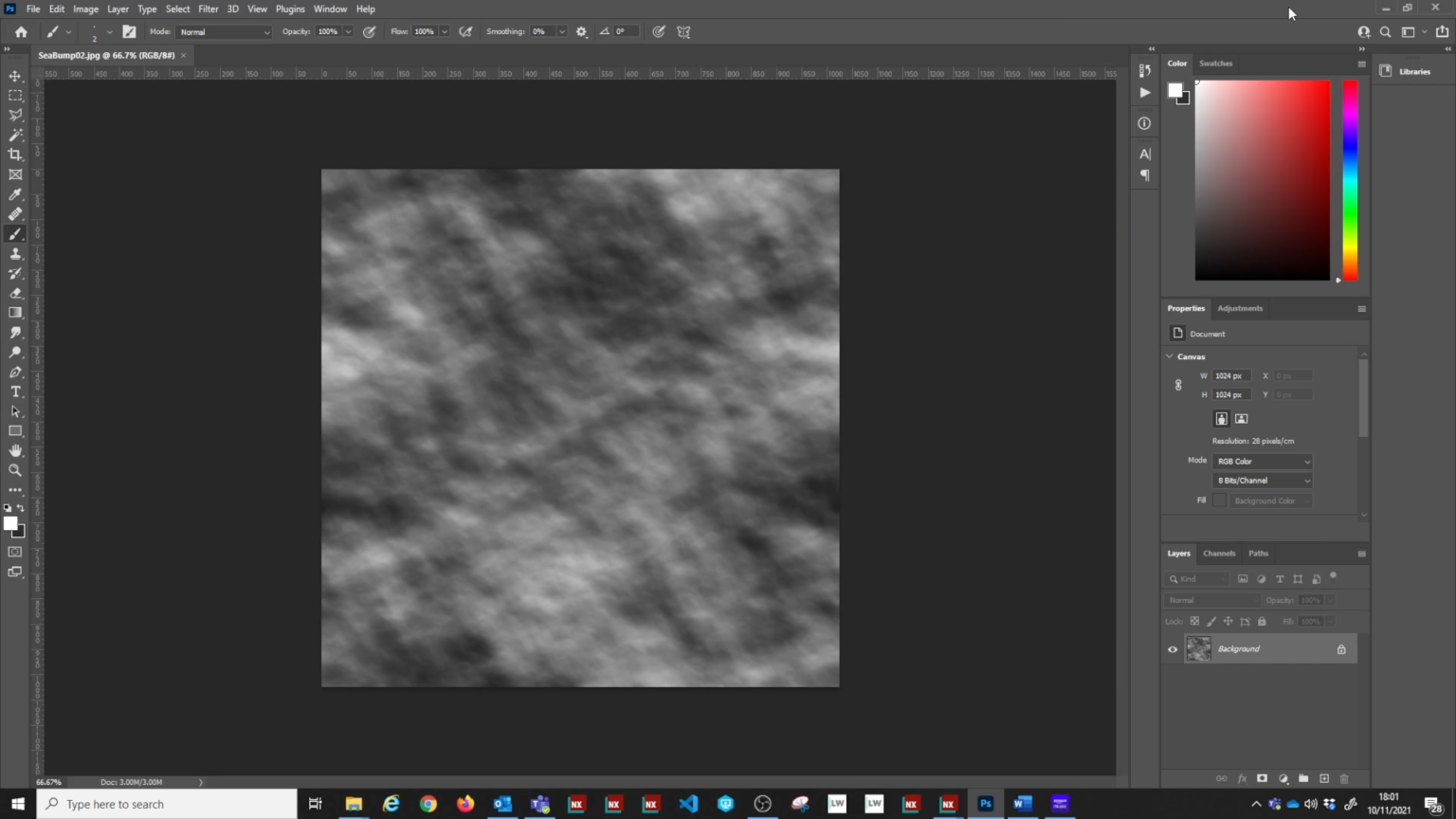Select the Zoom tool
The height and width of the screenshot is (819, 1456).
click(x=14, y=470)
